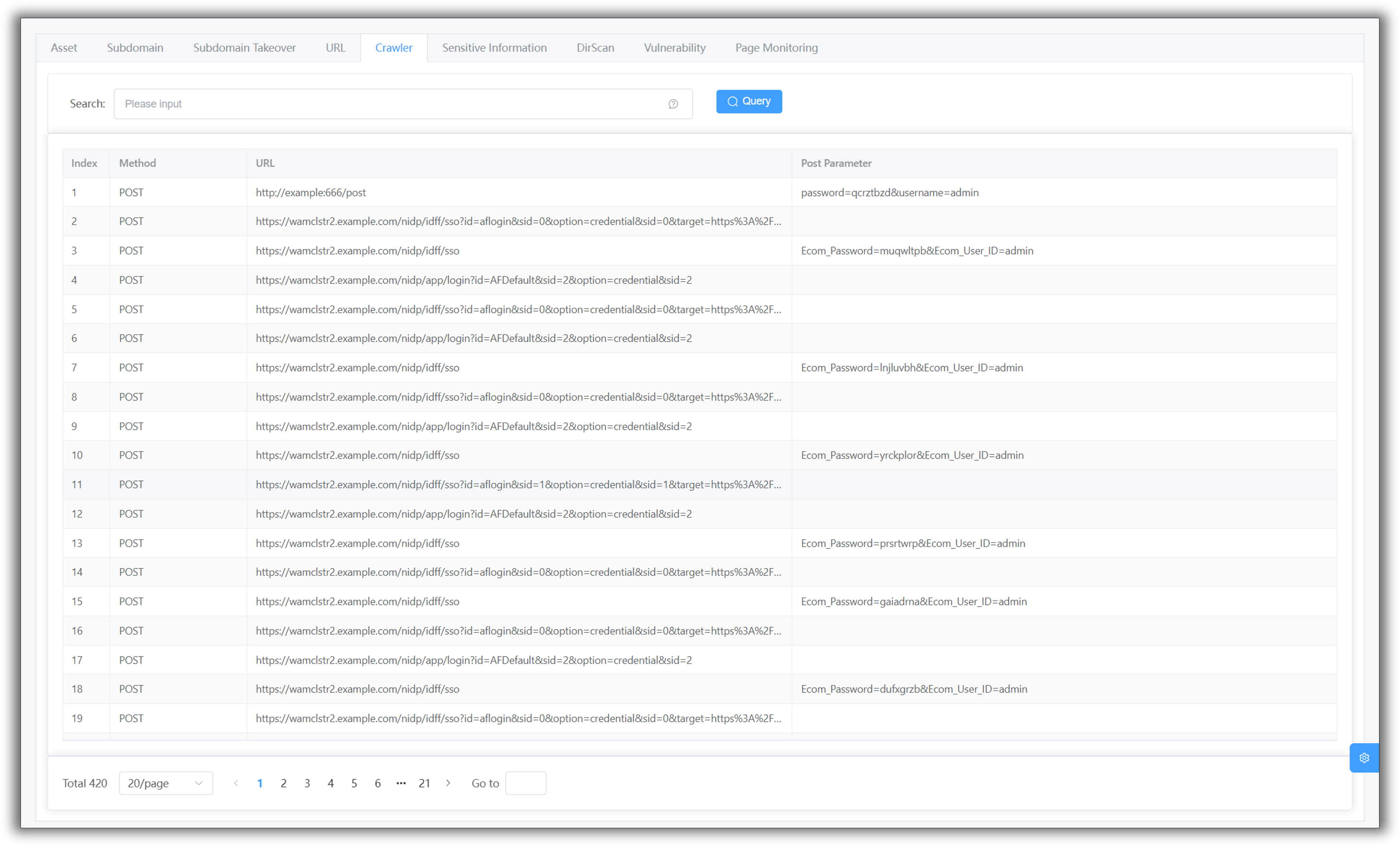This screenshot has width=1400, height=846.
Task: Click the http://example:666/post URL cell
Action: coord(311,193)
